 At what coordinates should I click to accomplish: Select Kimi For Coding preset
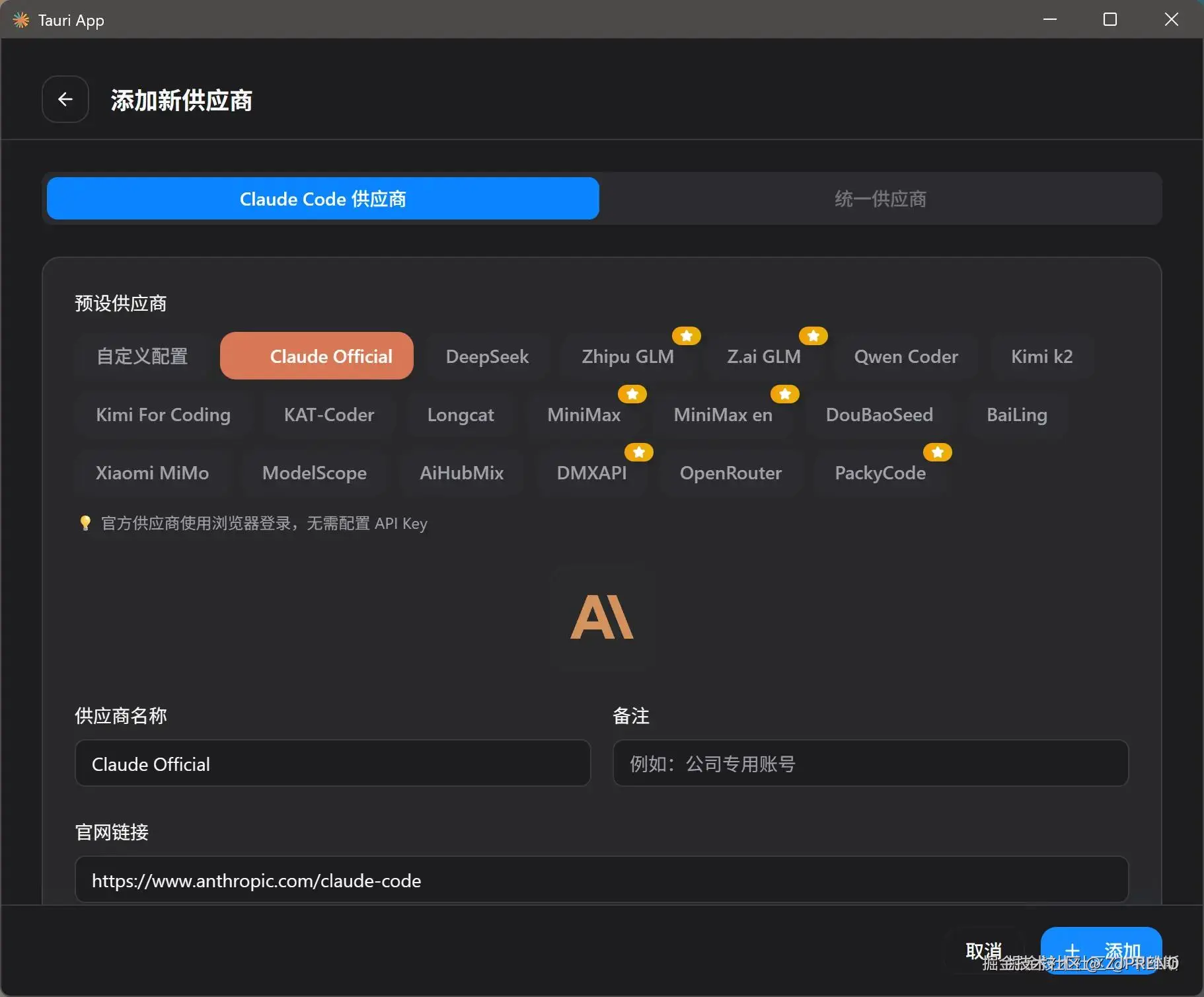tap(163, 415)
